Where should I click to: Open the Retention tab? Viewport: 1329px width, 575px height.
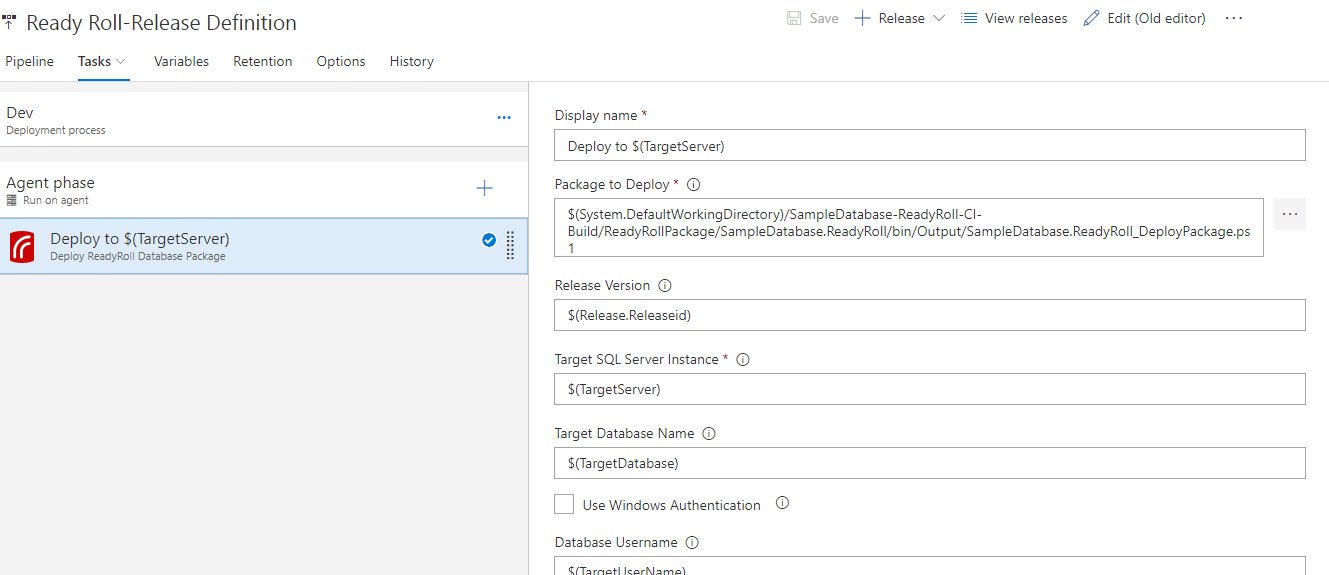click(x=263, y=62)
